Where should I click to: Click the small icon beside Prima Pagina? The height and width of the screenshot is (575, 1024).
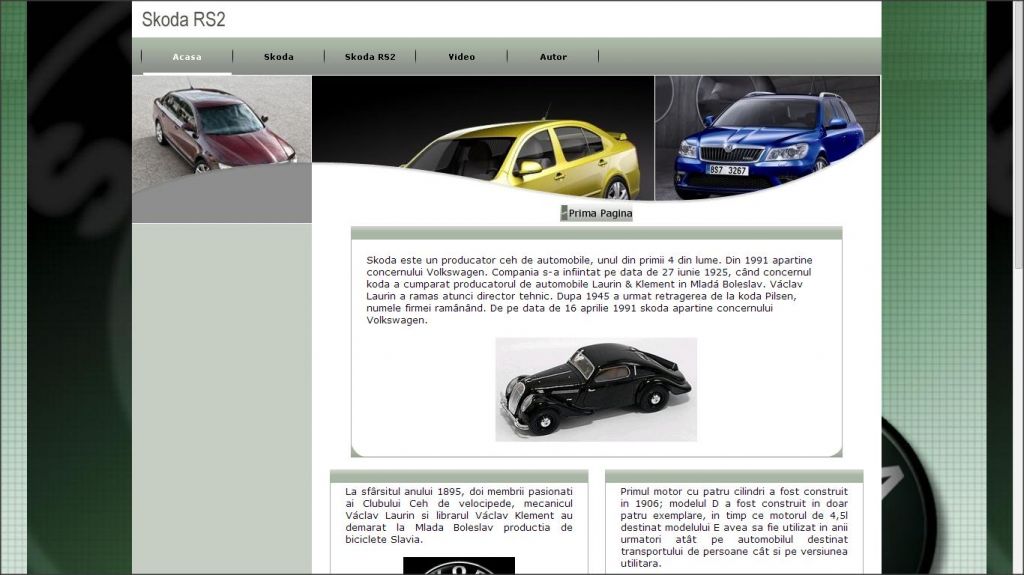coord(564,213)
